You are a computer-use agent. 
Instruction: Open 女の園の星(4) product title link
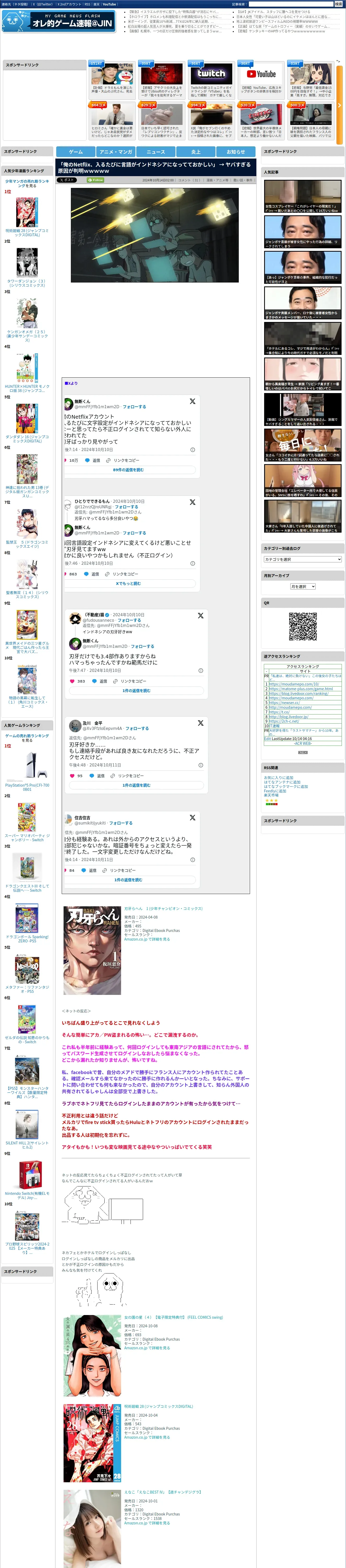click(174, 1317)
